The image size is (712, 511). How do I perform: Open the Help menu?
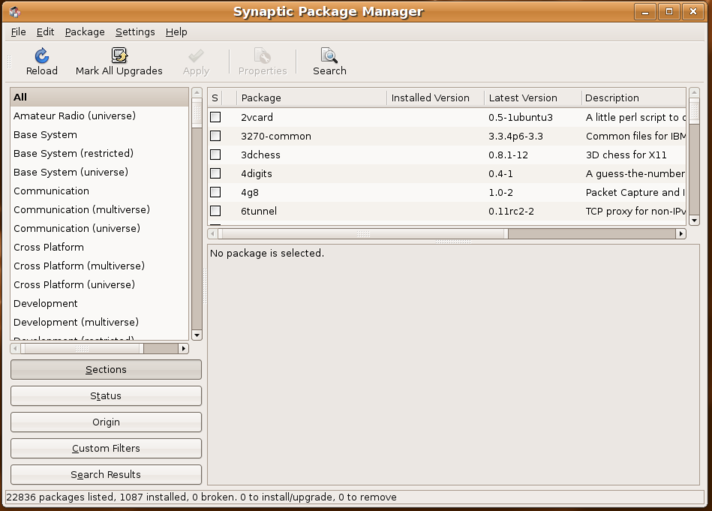pos(176,32)
